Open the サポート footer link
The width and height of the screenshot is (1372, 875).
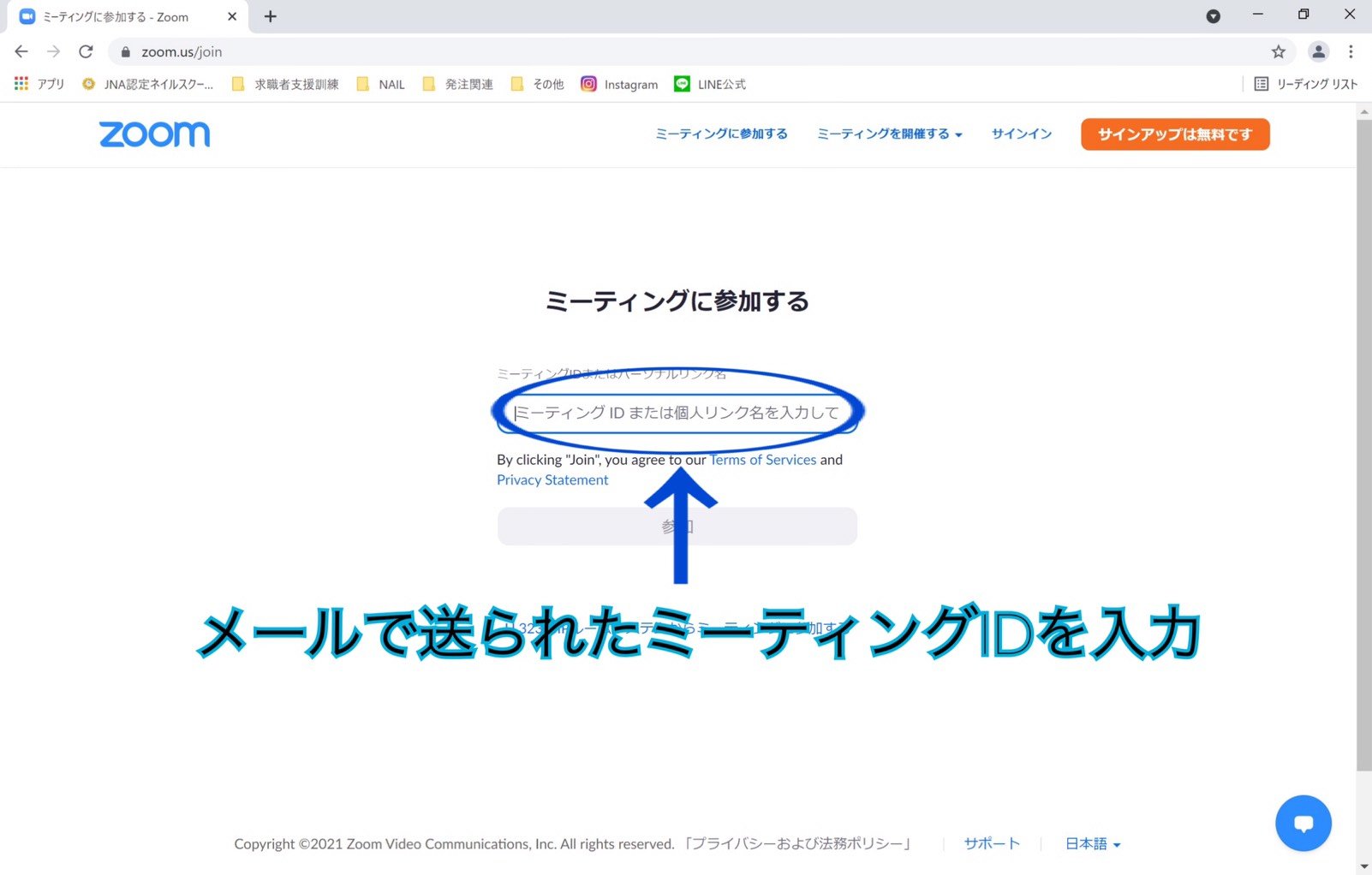tap(992, 844)
